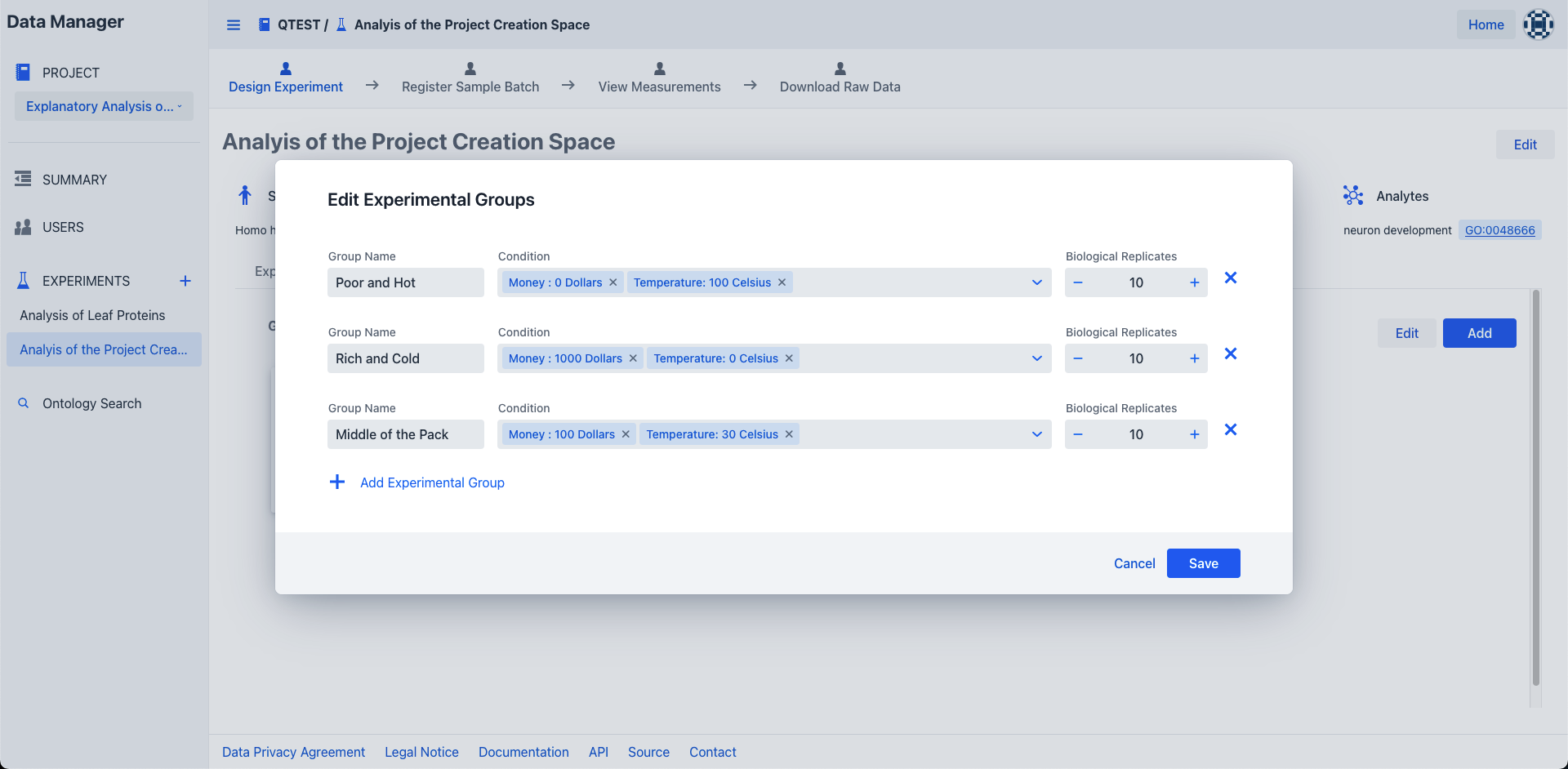Toggle the hamburger menu in header
Image resolution: width=1568 pixels, height=769 pixels.
tap(234, 24)
